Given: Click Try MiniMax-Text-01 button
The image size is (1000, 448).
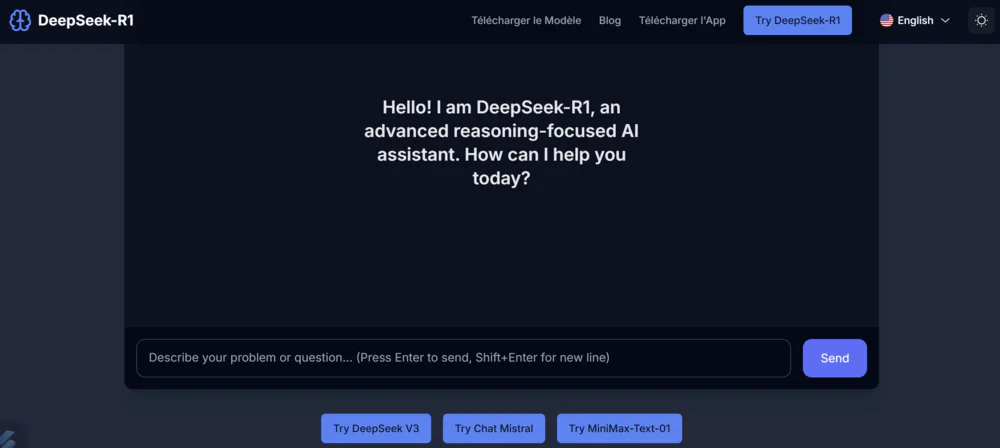Looking at the screenshot, I should (x=619, y=428).
